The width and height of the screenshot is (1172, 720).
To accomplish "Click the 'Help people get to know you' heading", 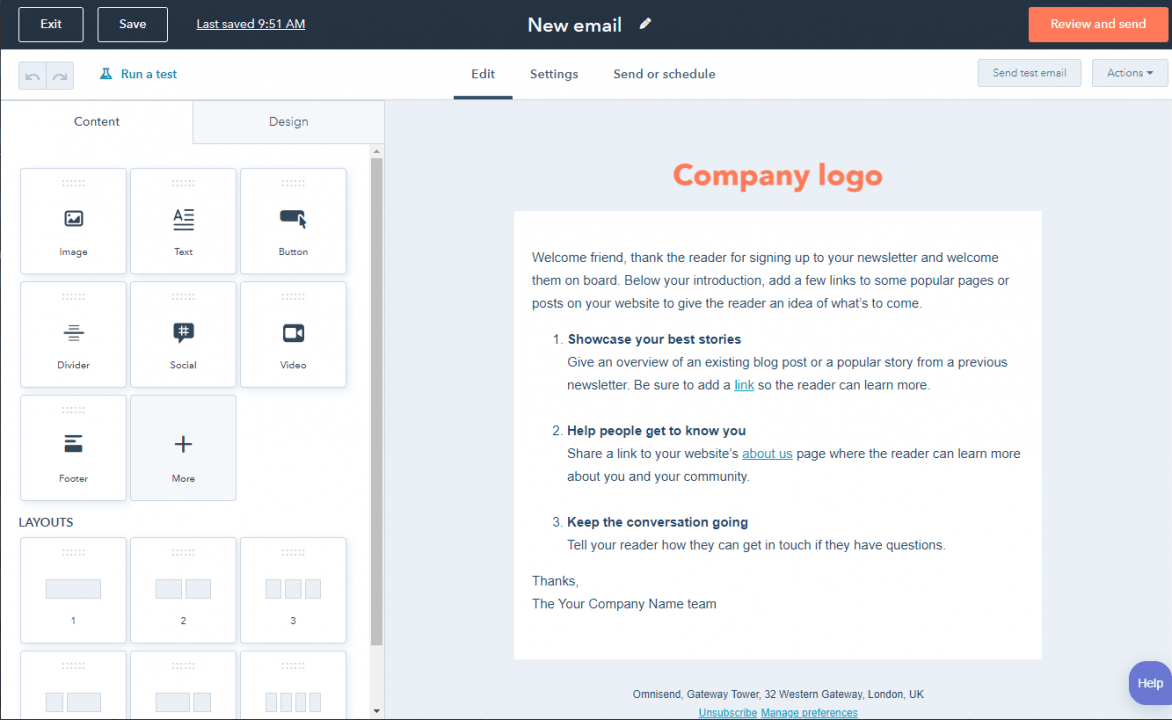I will coord(656,431).
